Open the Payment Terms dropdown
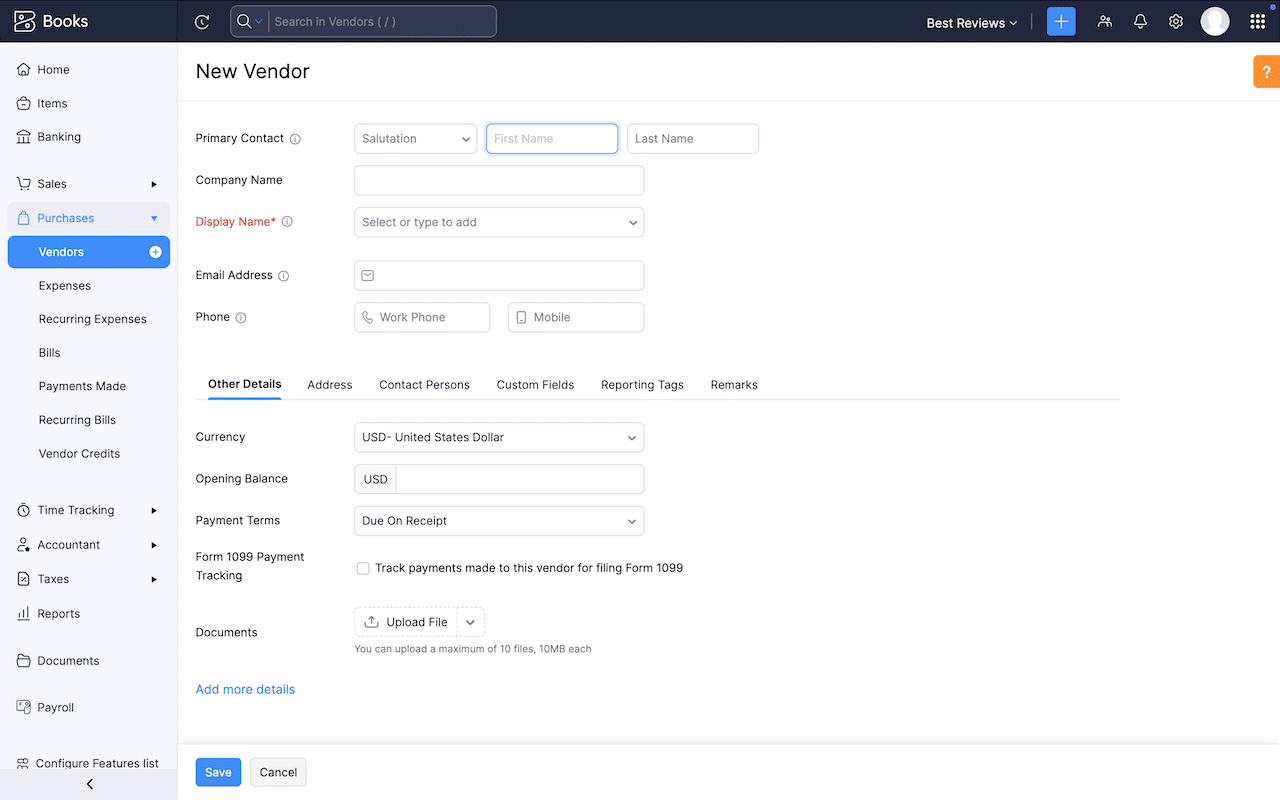 (498, 520)
